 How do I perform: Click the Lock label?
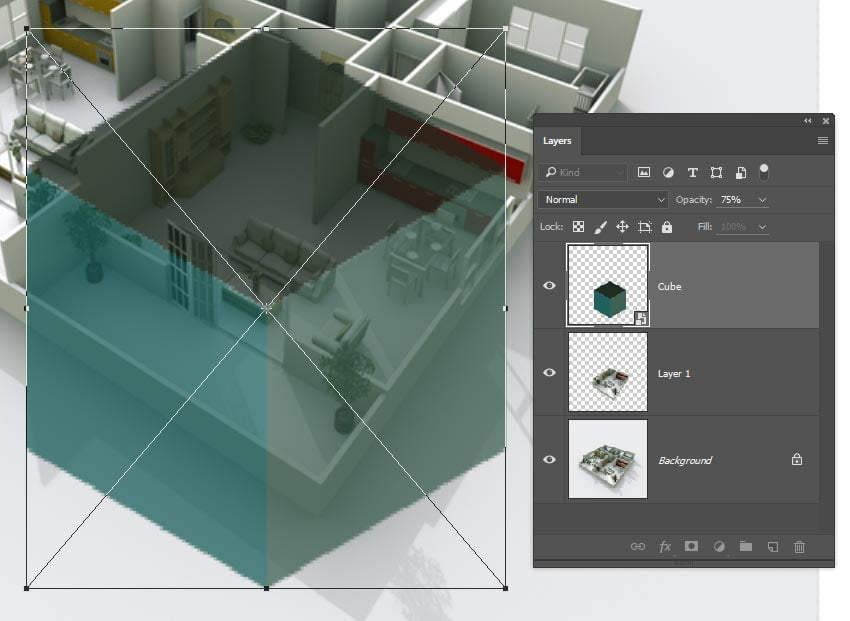551,227
